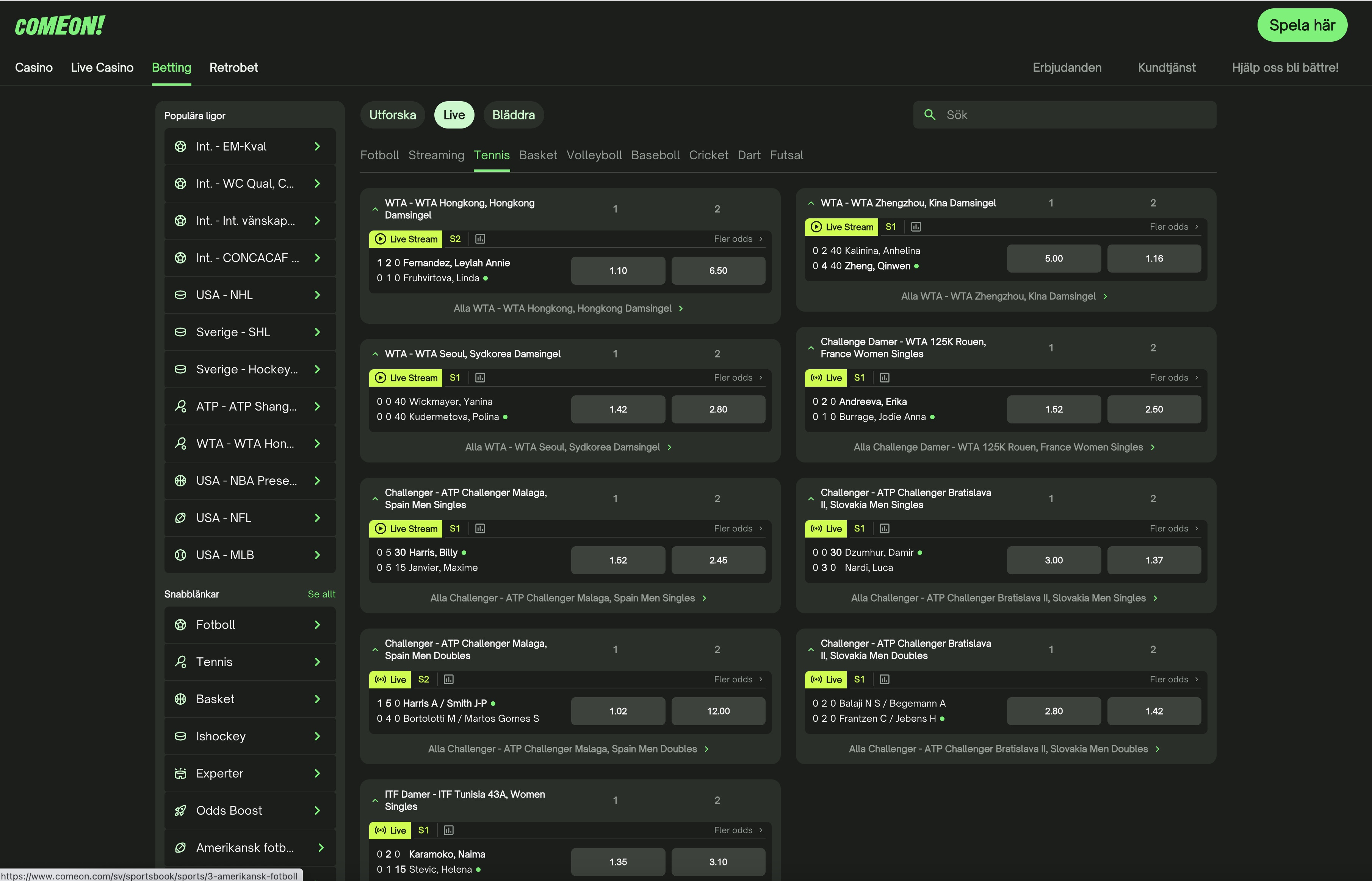The height and width of the screenshot is (881, 1372).
Task: Click the search magnifier icon
Action: coord(930,115)
